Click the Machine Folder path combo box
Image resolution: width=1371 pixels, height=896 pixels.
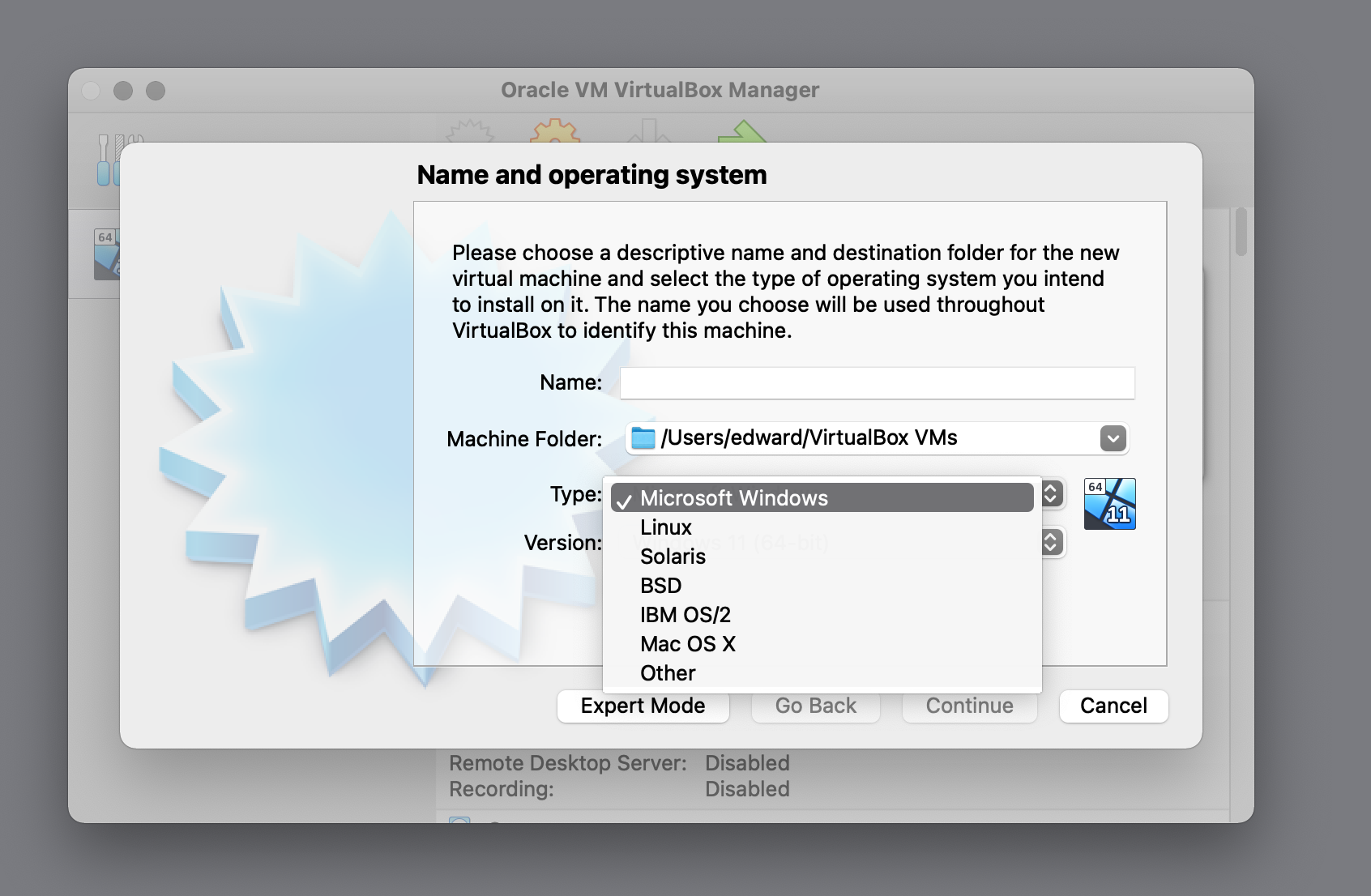[x=877, y=438]
